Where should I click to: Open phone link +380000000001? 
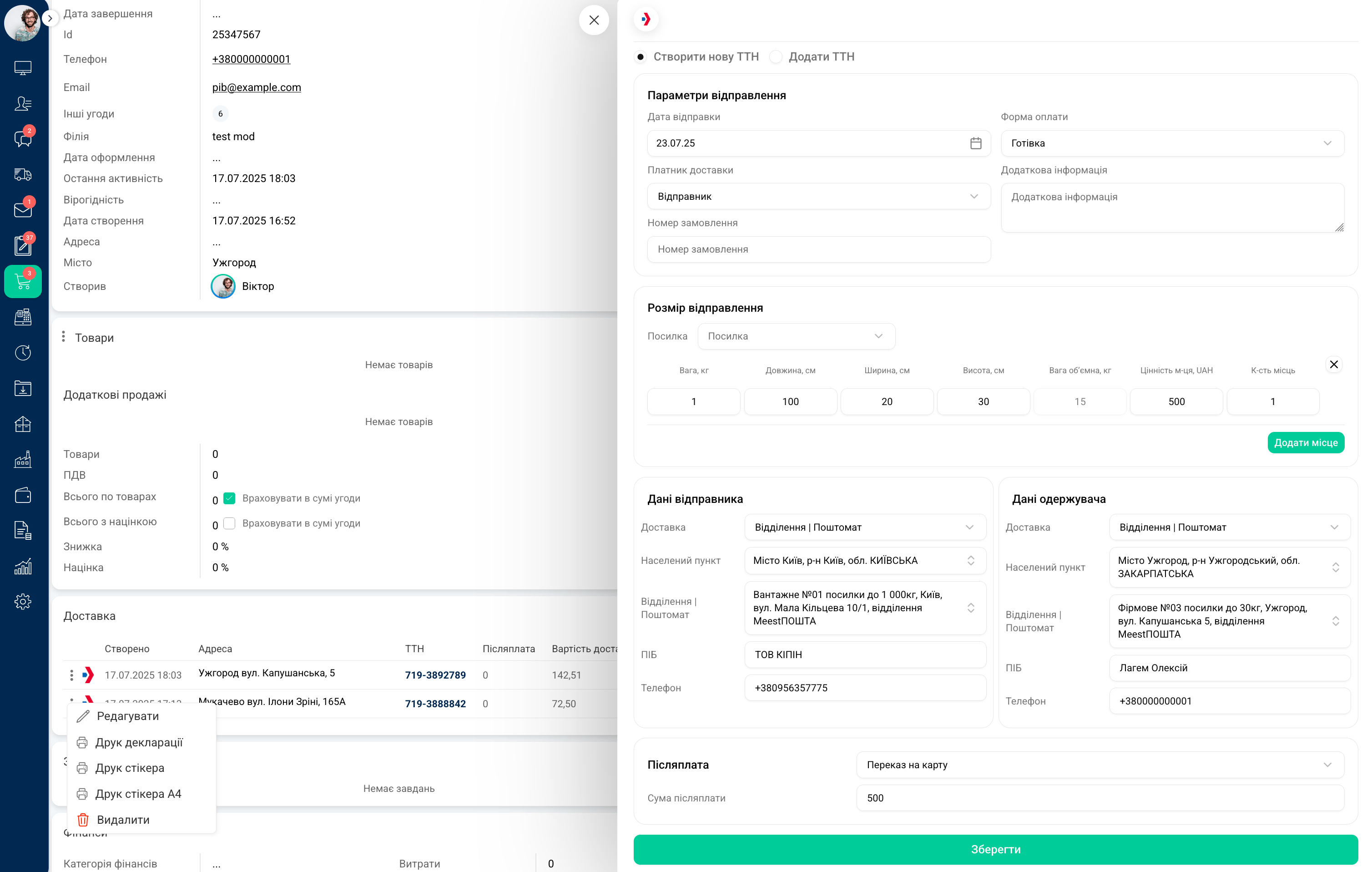click(x=251, y=59)
